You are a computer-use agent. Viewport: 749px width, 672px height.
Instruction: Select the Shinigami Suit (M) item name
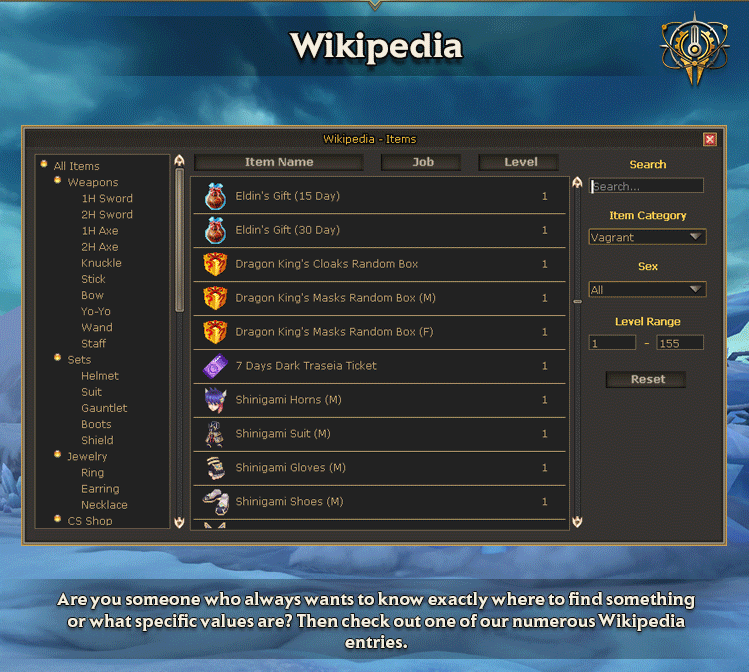pyautogui.click(x=283, y=434)
